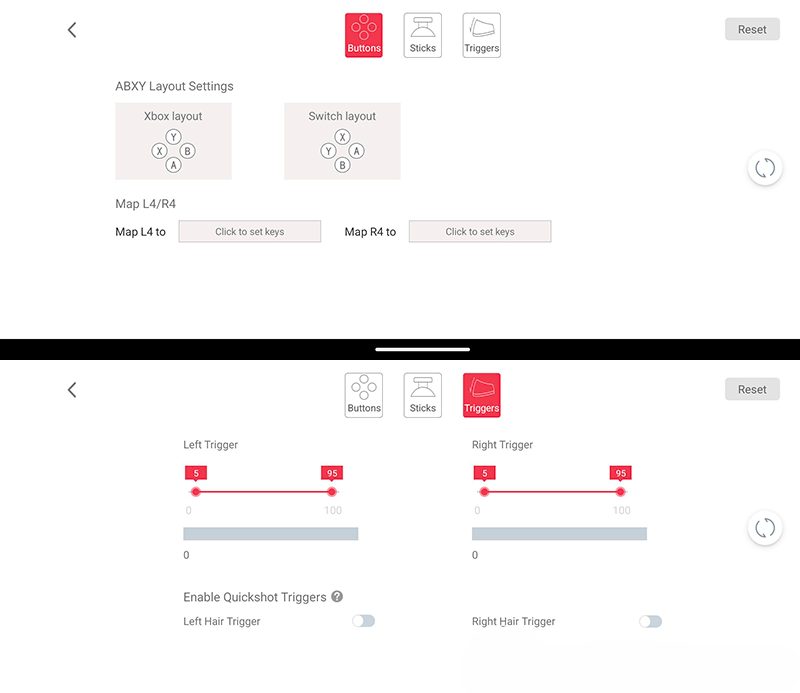
Task: Grab Right Trigger minimum handle at 5
Action: pos(484,492)
